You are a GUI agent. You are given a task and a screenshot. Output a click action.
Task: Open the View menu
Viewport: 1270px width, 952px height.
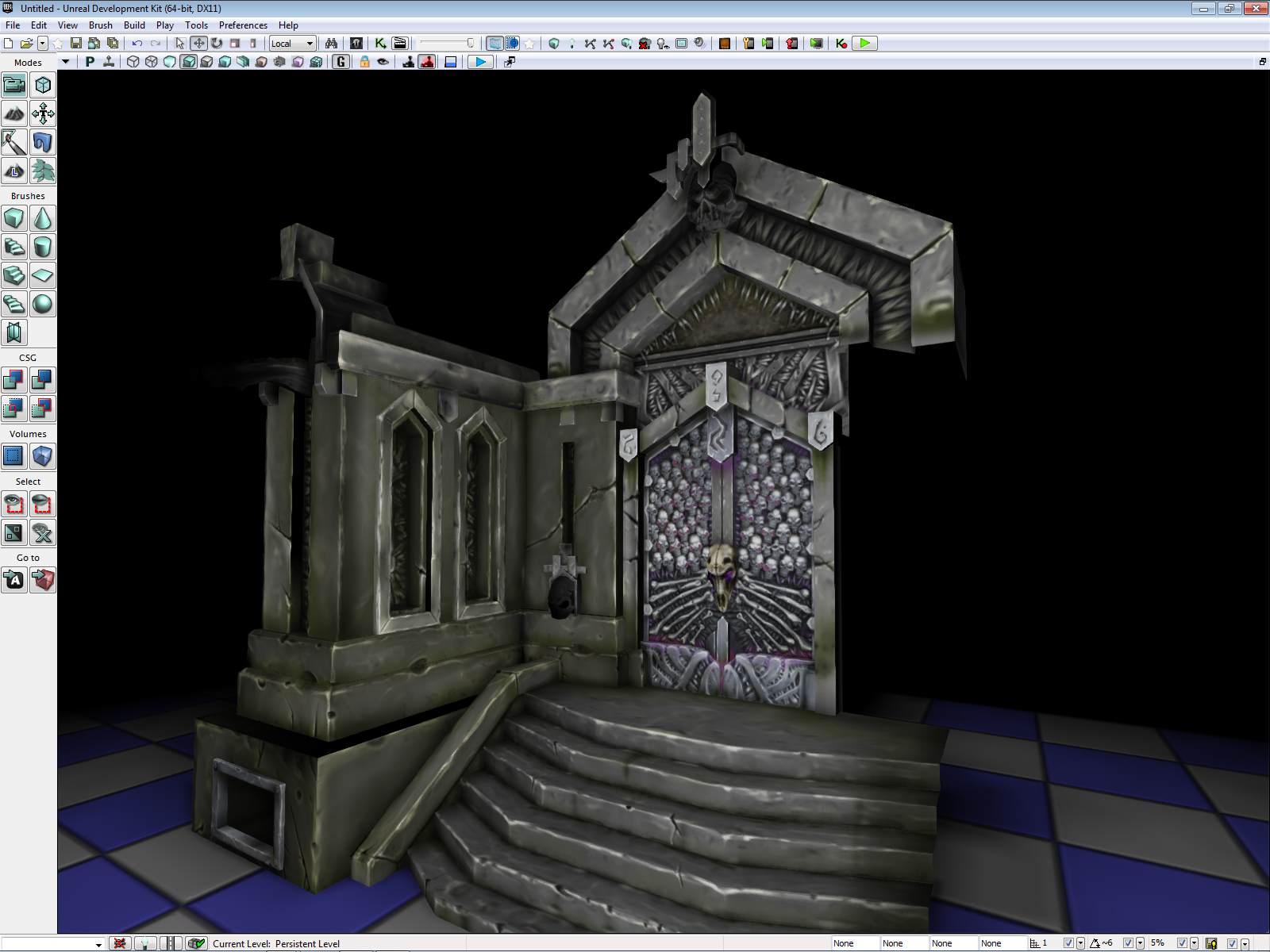click(x=67, y=25)
